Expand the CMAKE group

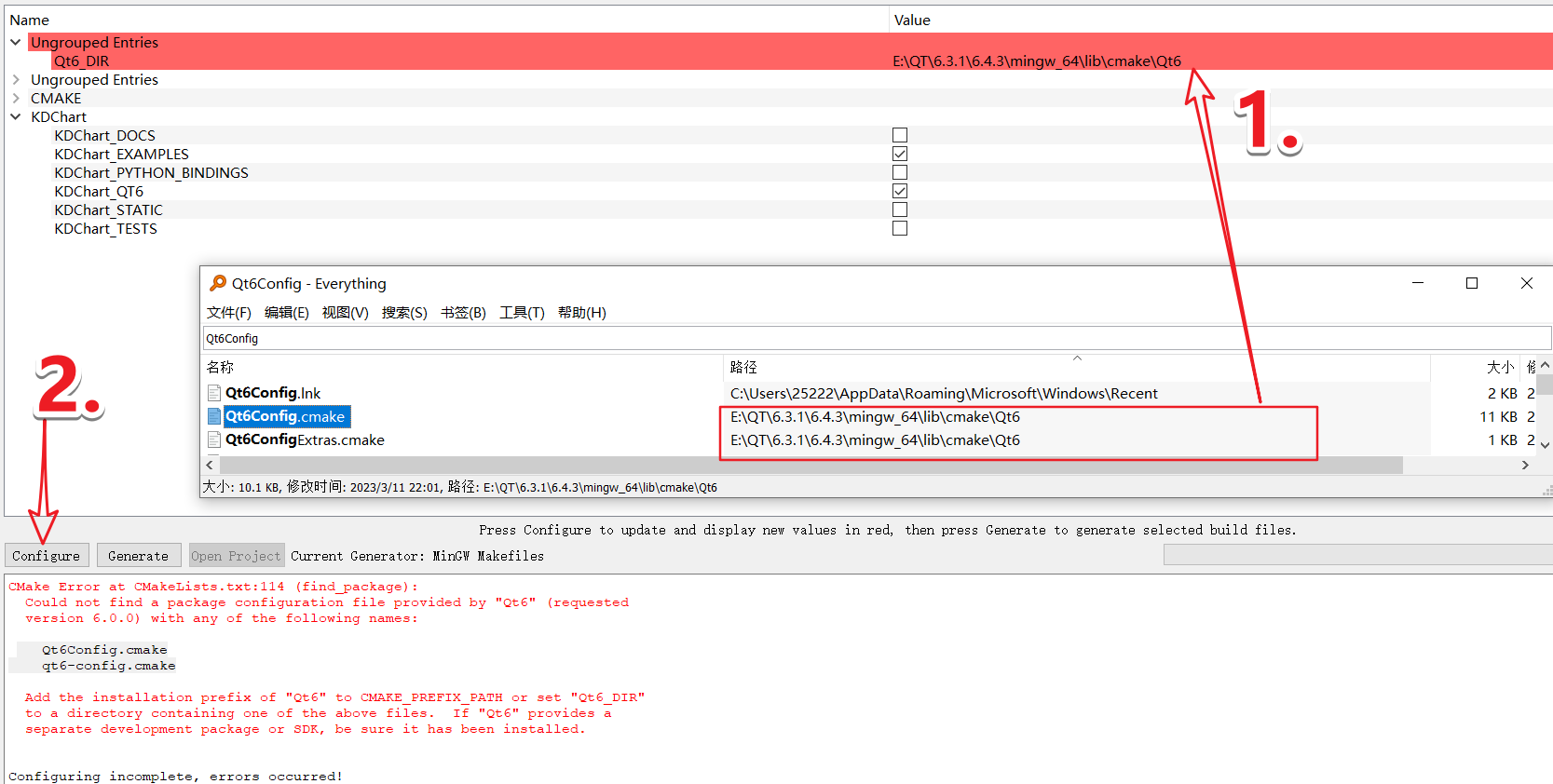[x=16, y=98]
